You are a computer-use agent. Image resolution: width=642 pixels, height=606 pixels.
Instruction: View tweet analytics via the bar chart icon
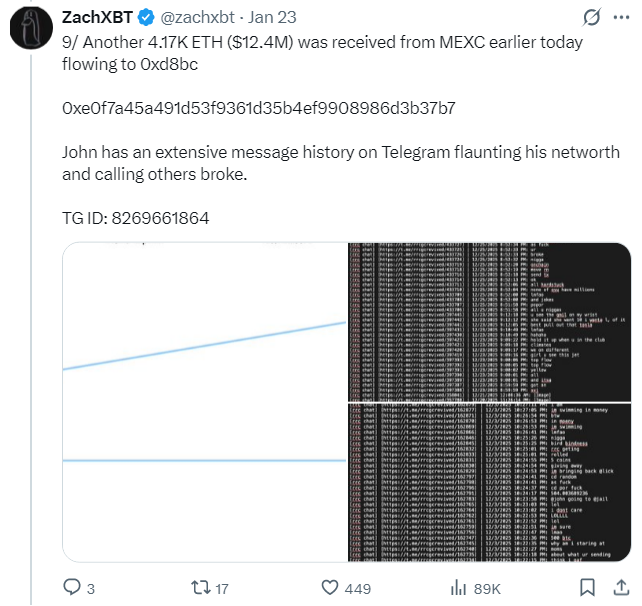pyautogui.click(x=460, y=587)
